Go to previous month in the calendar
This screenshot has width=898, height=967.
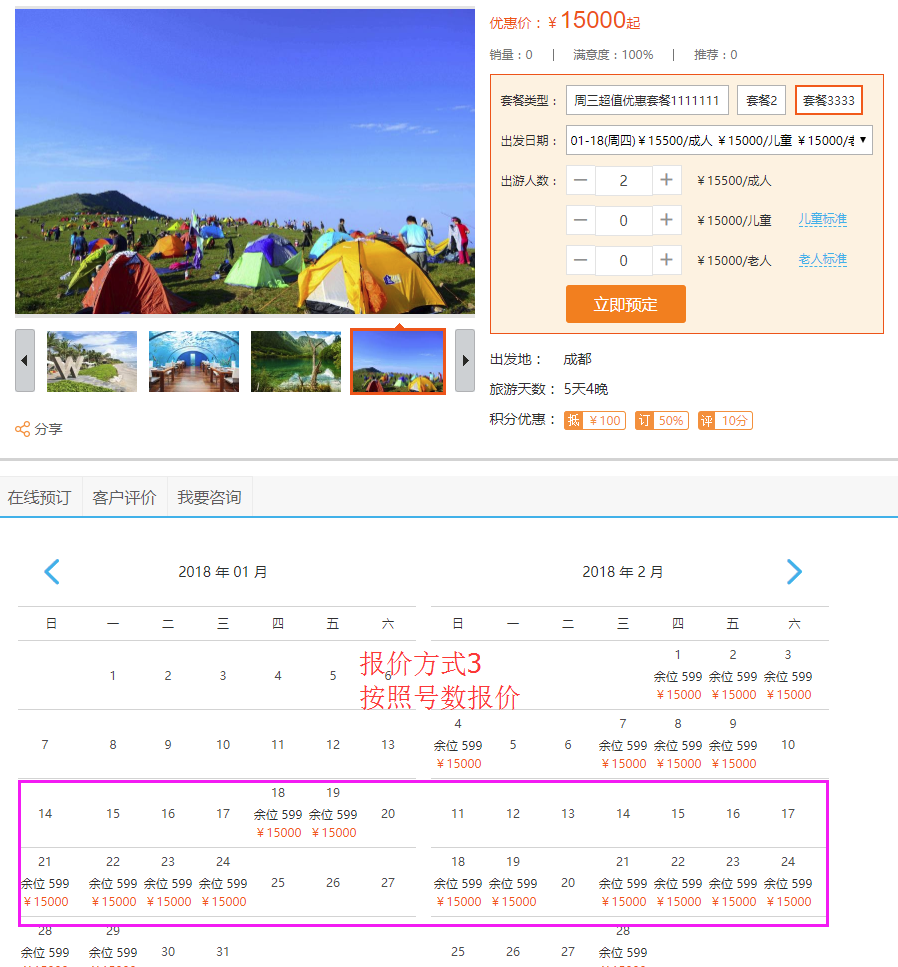click(x=52, y=571)
